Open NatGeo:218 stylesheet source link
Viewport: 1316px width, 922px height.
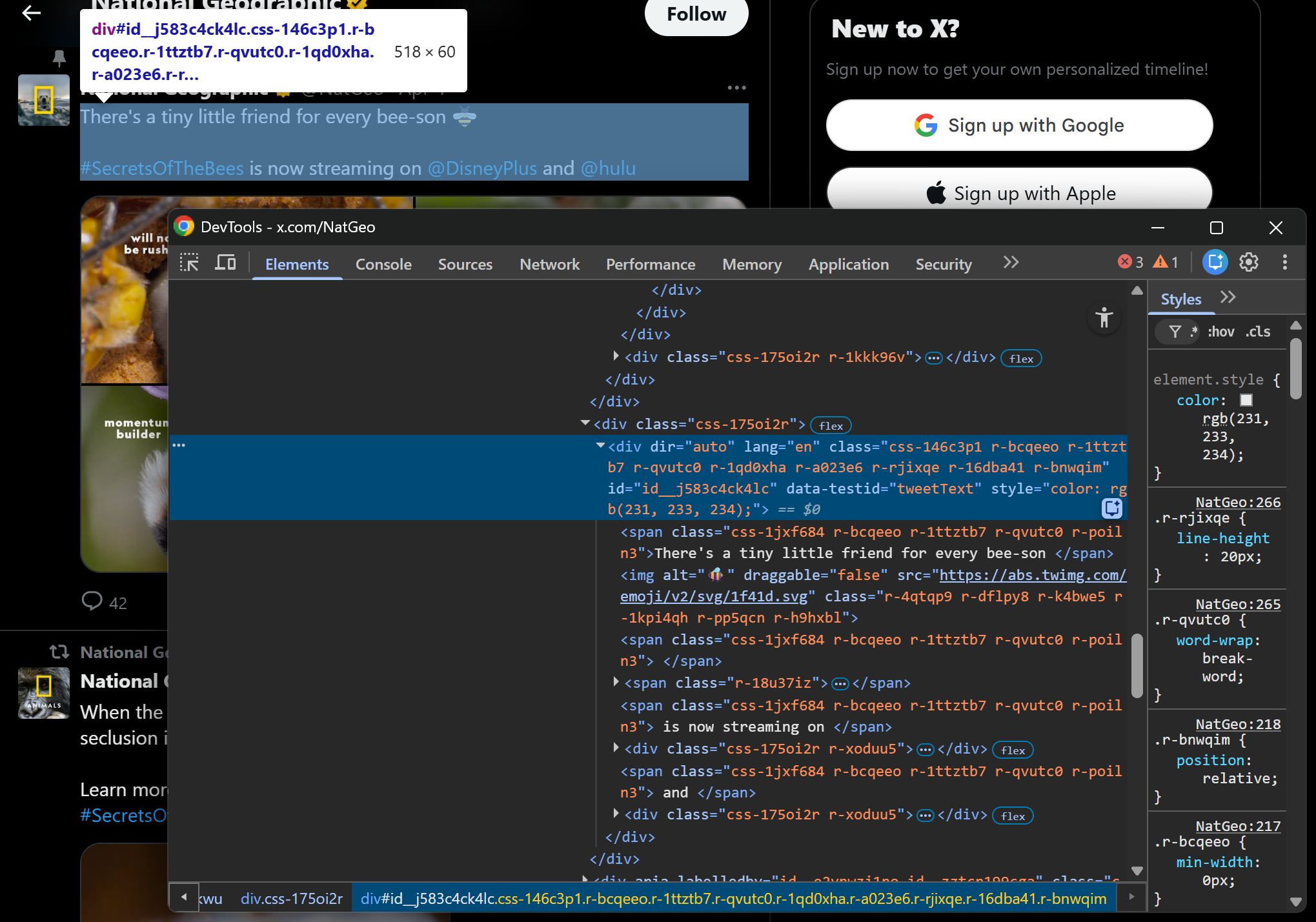click(1238, 723)
